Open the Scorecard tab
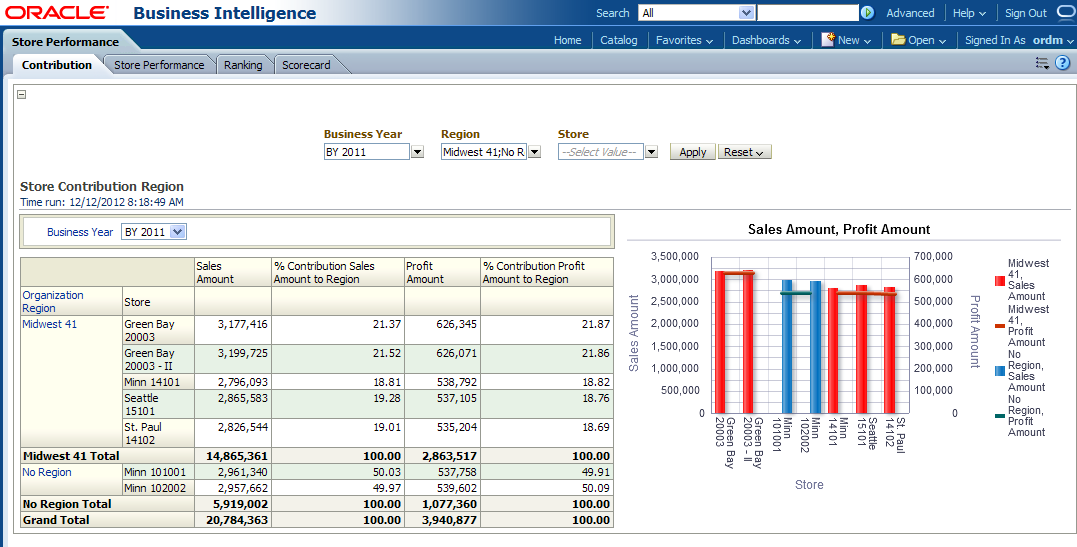The height and width of the screenshot is (547, 1077). click(306, 65)
